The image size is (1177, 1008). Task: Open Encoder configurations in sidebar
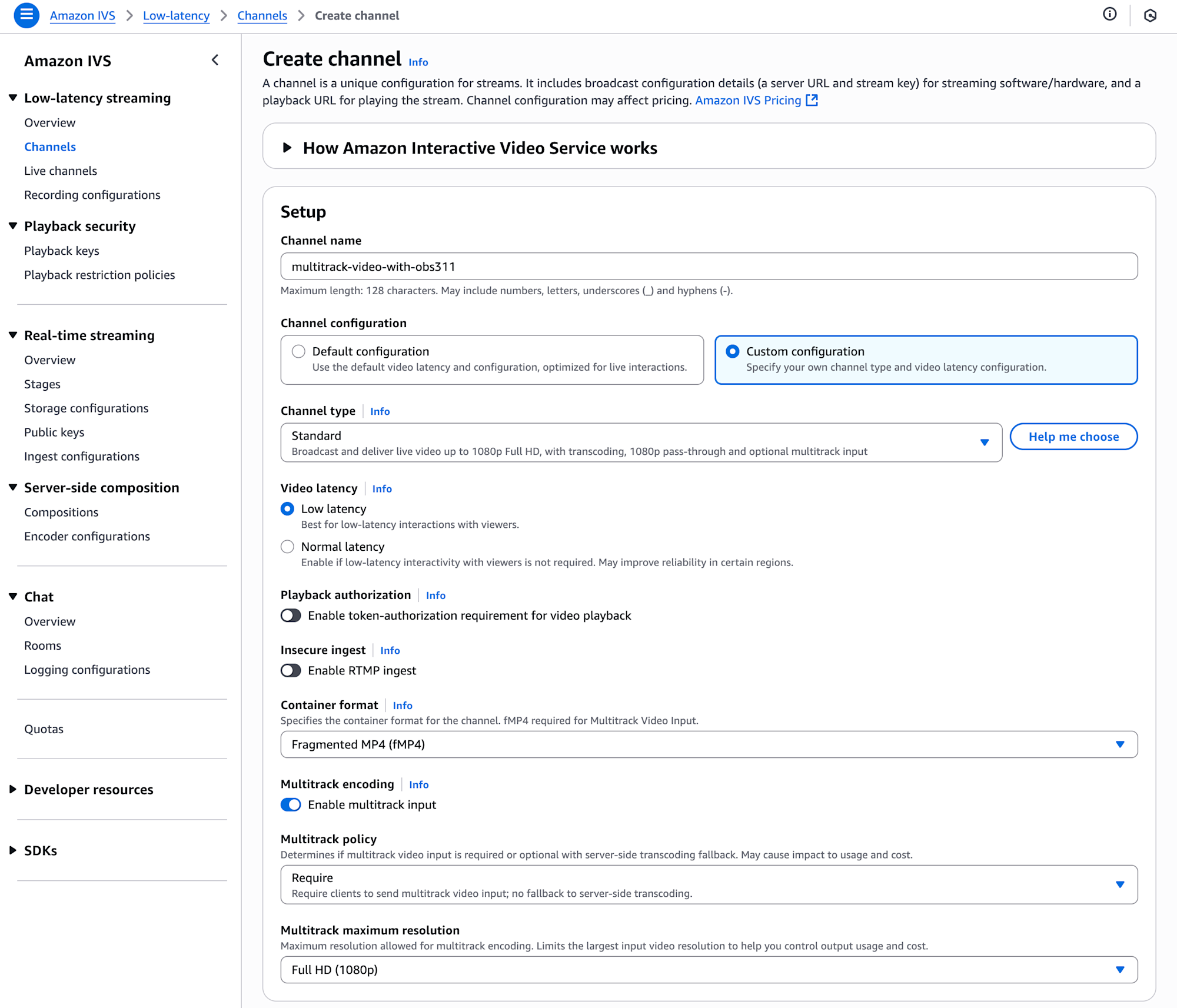click(x=87, y=537)
